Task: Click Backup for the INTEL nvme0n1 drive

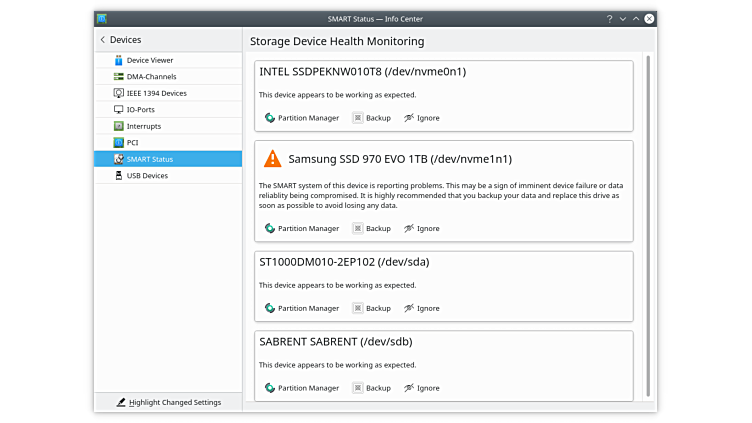Action: [371, 118]
